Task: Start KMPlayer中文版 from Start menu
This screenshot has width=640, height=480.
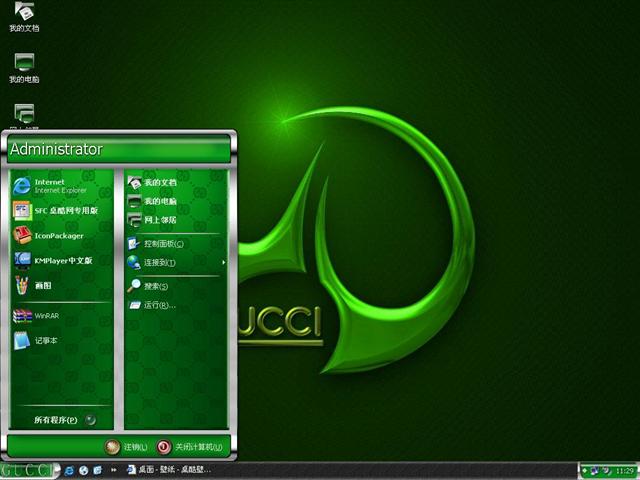Action: pos(61,260)
